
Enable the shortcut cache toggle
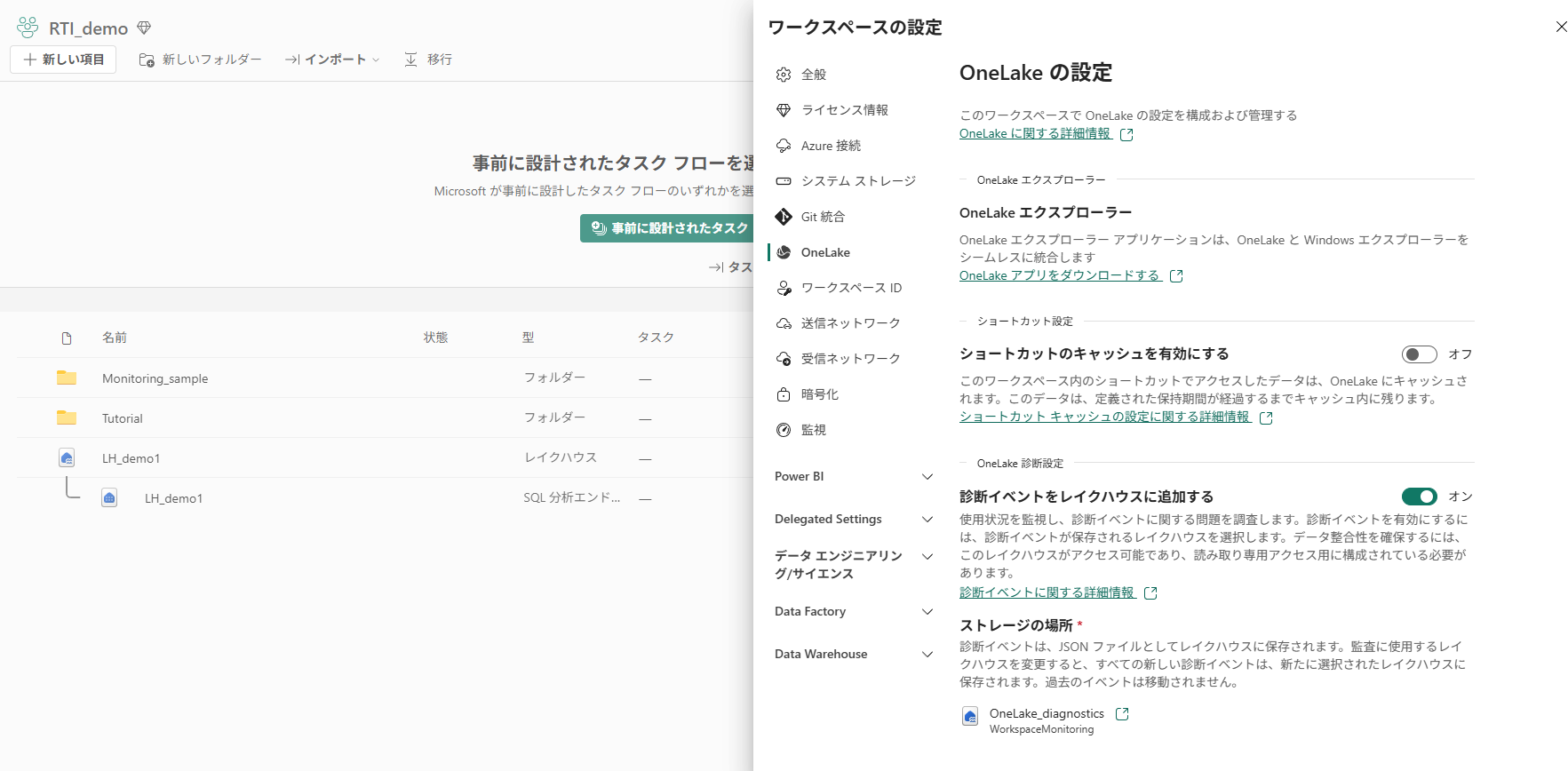pyautogui.click(x=1420, y=354)
